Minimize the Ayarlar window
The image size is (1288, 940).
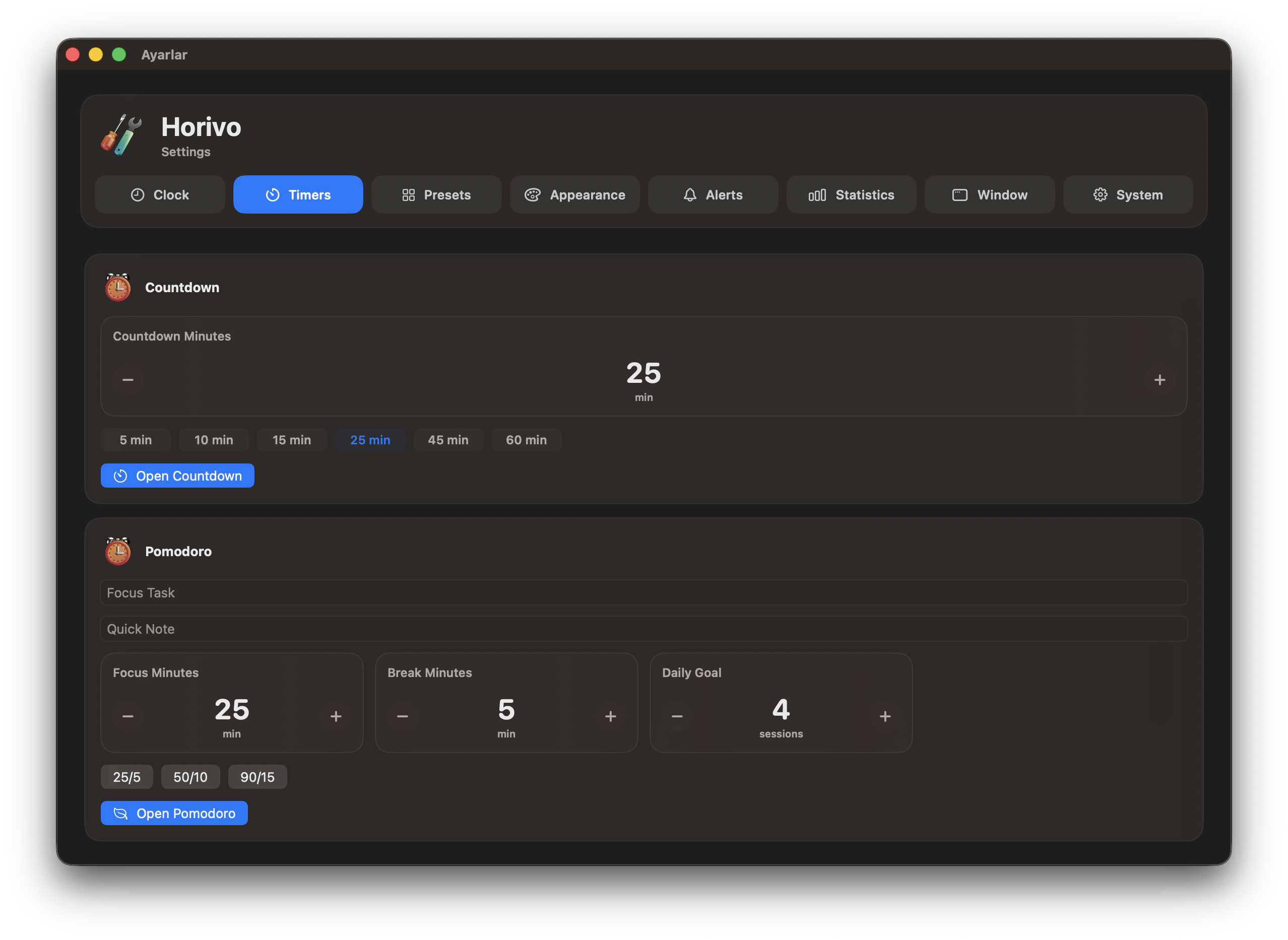tap(96, 54)
